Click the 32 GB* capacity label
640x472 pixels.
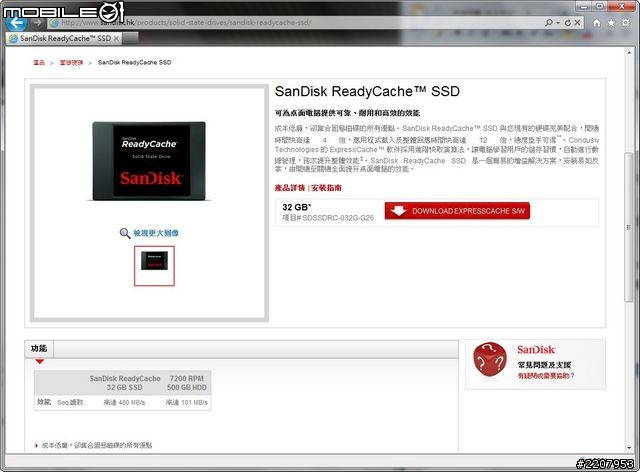pyautogui.click(x=297, y=207)
